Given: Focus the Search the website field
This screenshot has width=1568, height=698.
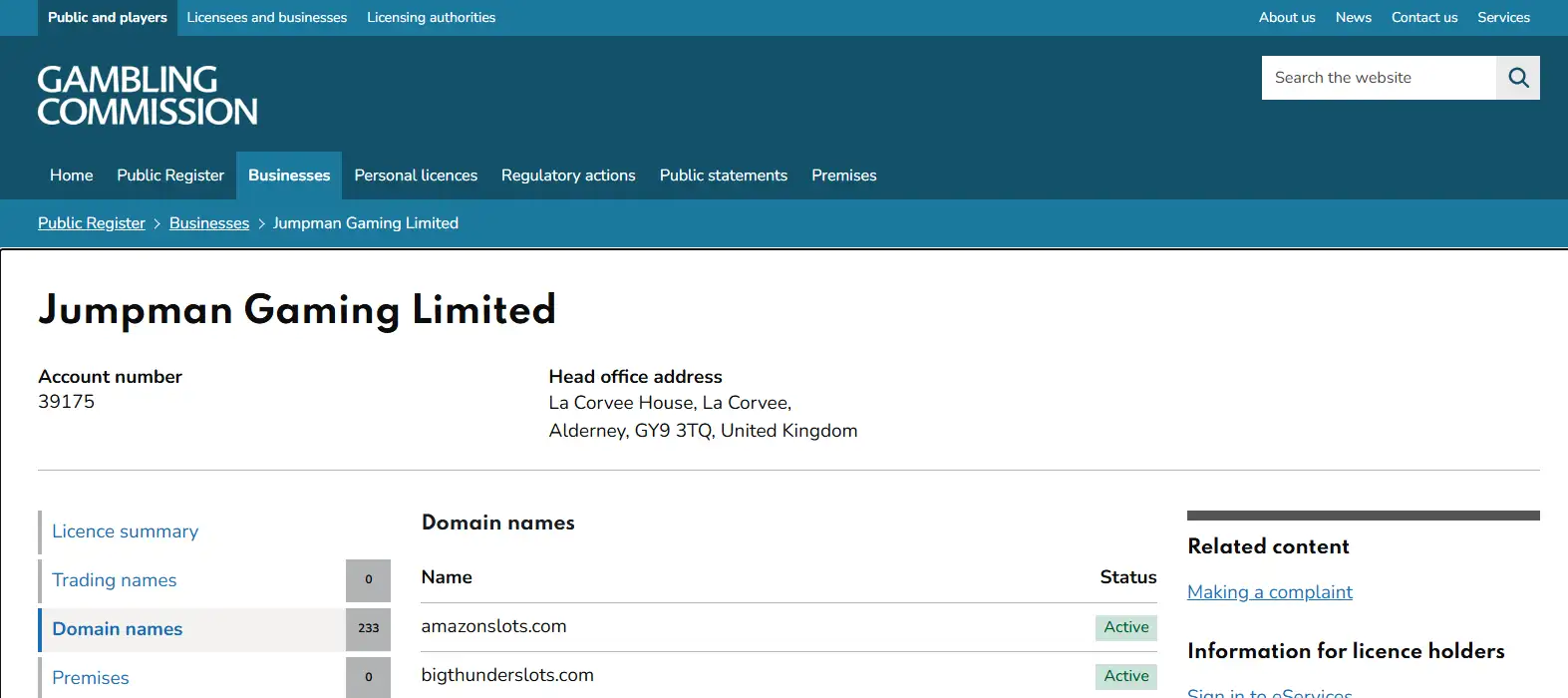Looking at the screenshot, I should [1379, 78].
